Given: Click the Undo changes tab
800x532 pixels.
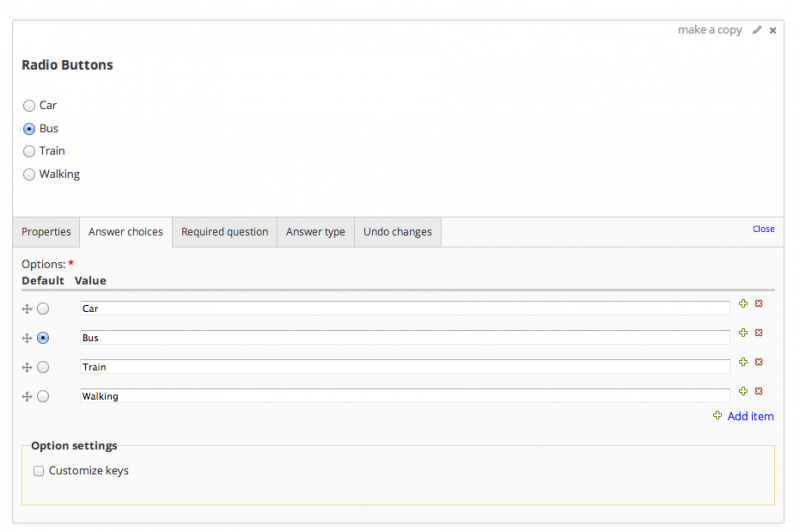Looking at the screenshot, I should pos(397,232).
